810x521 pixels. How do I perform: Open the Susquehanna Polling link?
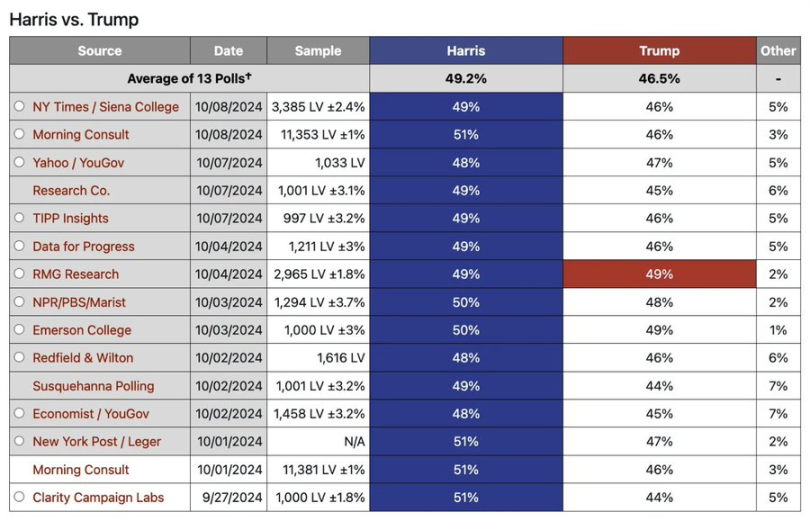[x=93, y=386]
